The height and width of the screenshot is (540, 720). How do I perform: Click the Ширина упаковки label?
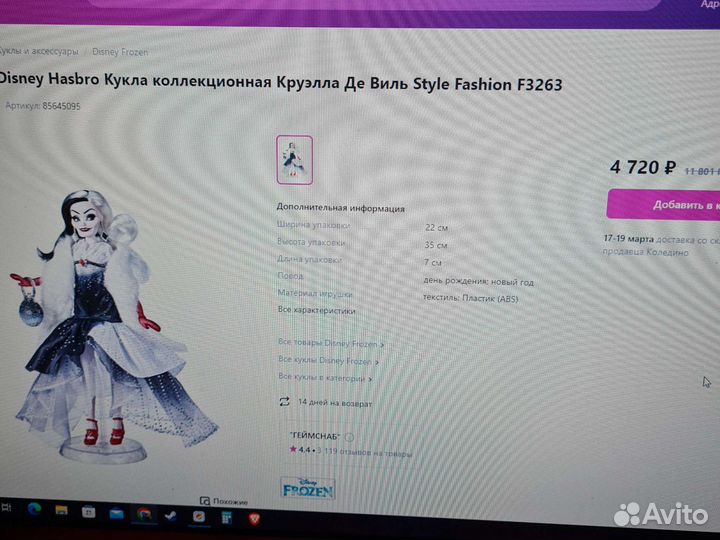coord(314,225)
